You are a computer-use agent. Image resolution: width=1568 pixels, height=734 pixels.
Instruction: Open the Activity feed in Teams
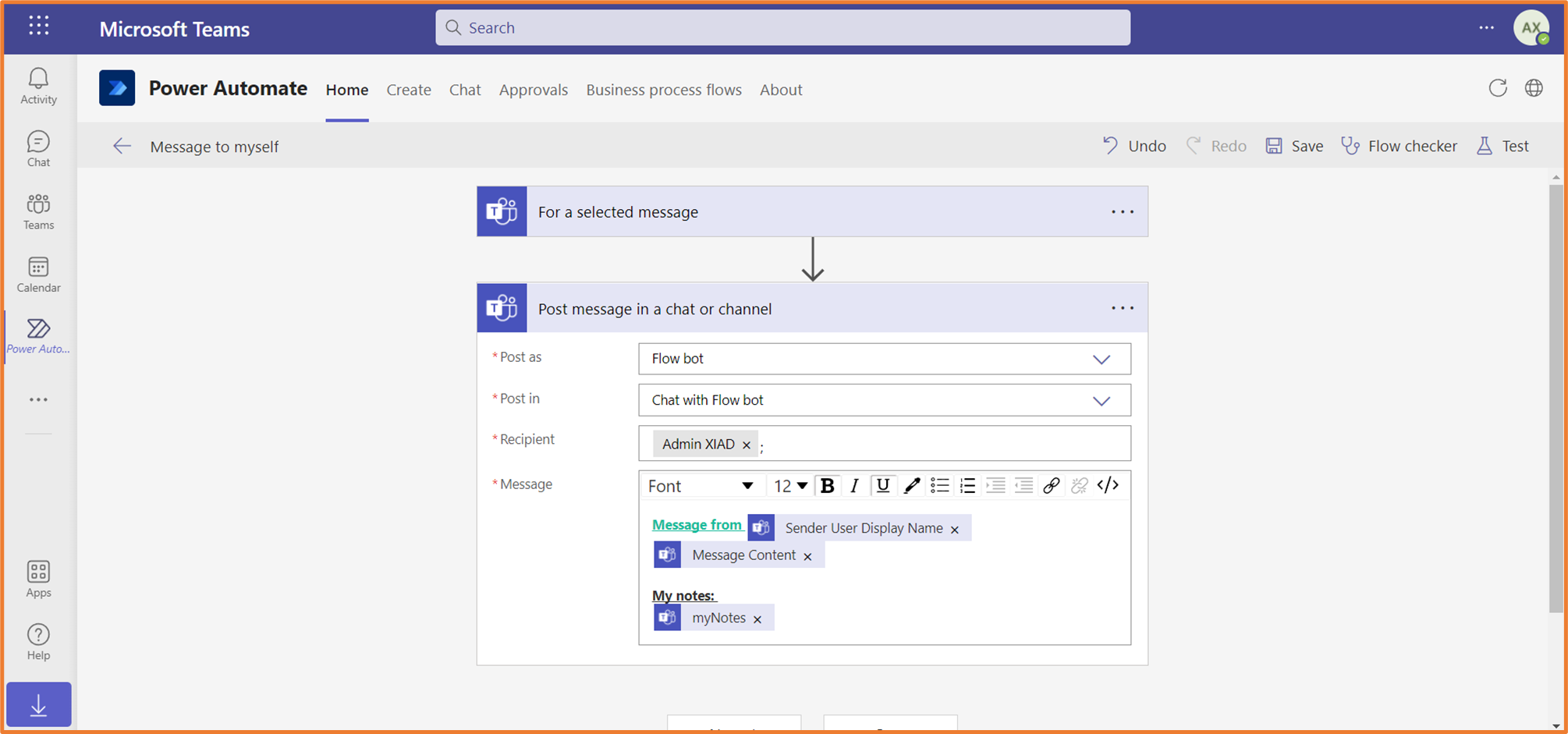(37, 86)
